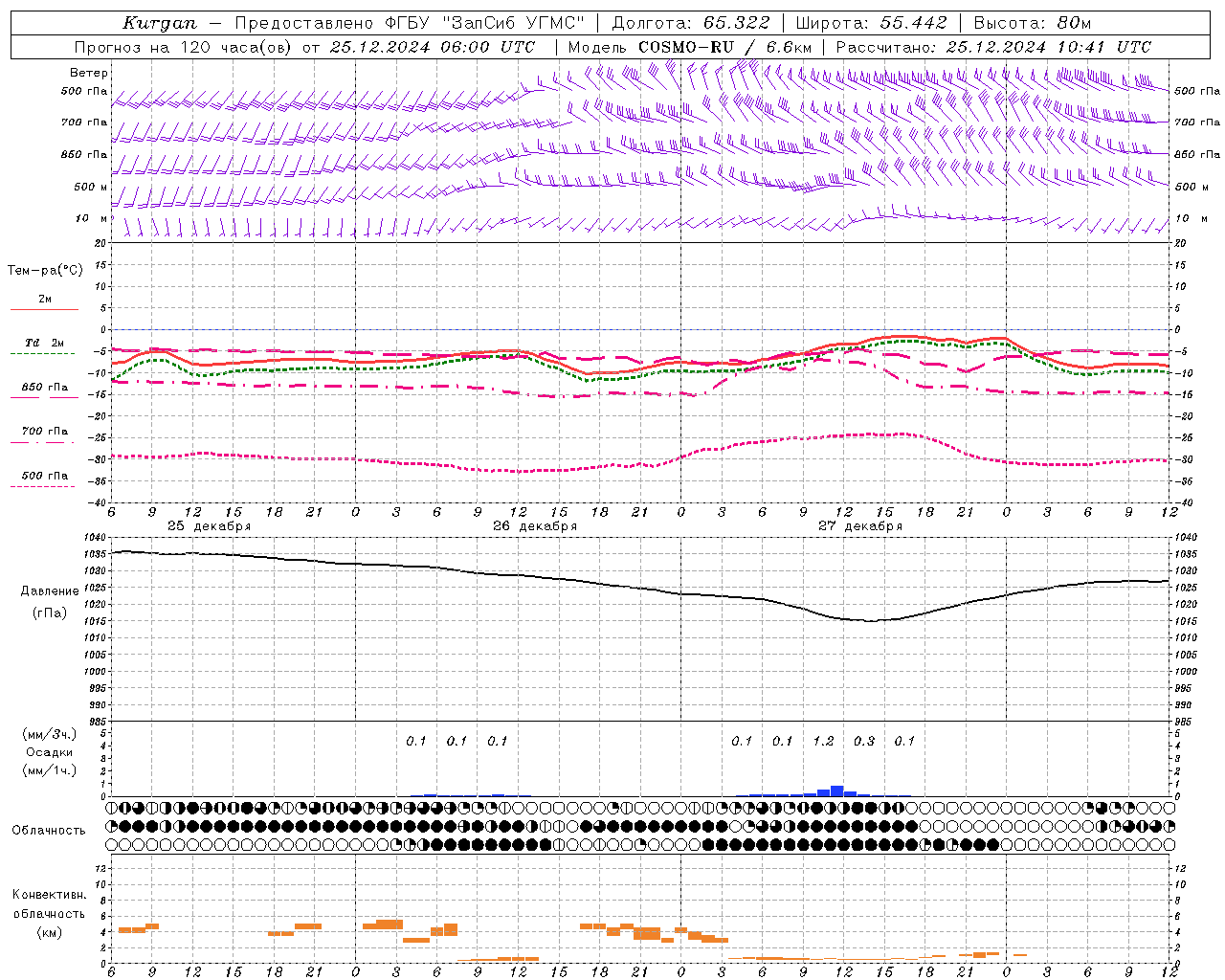Click the longitude value Долгота: 65.322
This screenshot has width=1225, height=980.
pyautogui.click(x=691, y=23)
